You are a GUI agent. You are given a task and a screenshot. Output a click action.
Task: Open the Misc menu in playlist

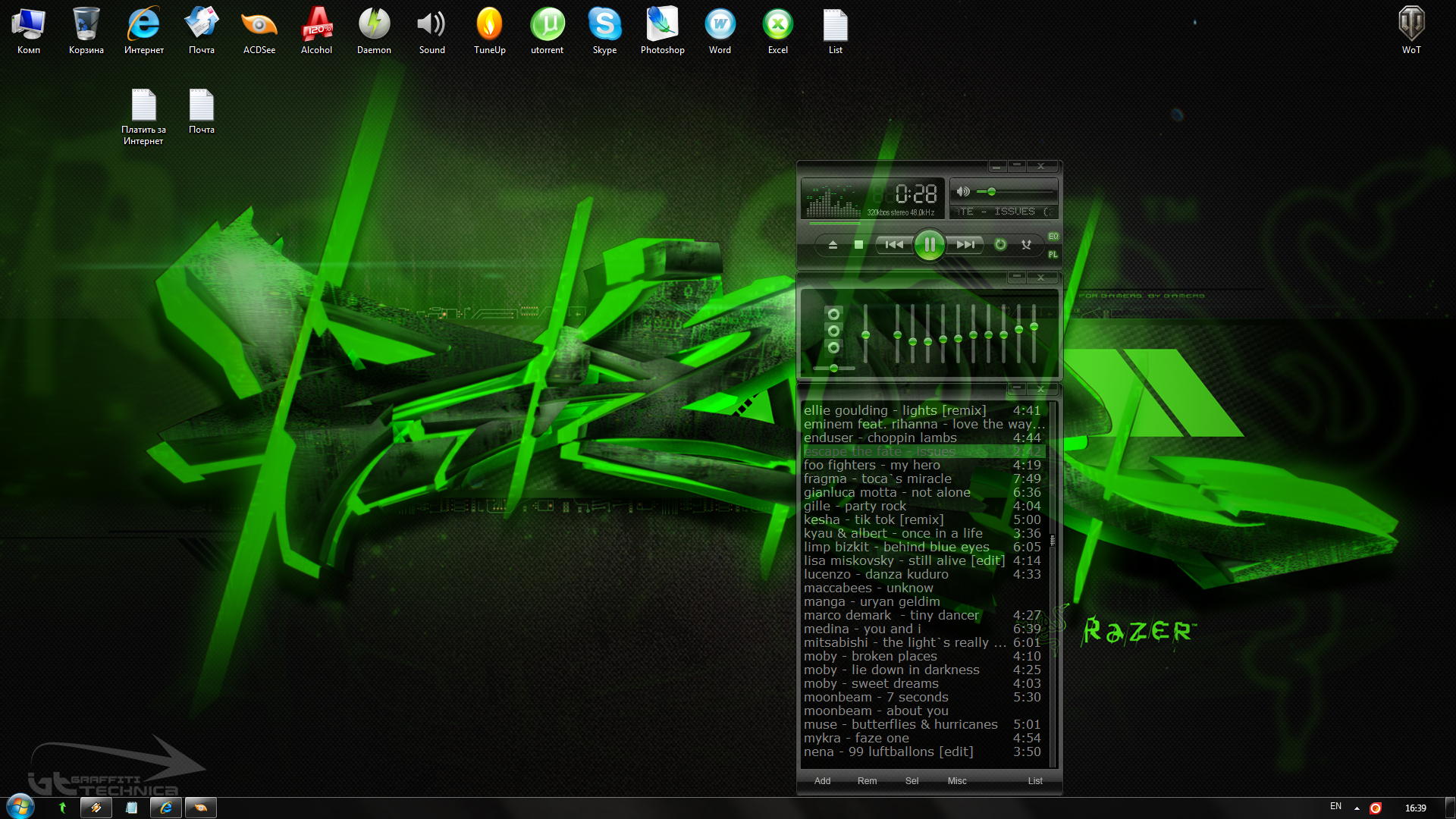[957, 781]
